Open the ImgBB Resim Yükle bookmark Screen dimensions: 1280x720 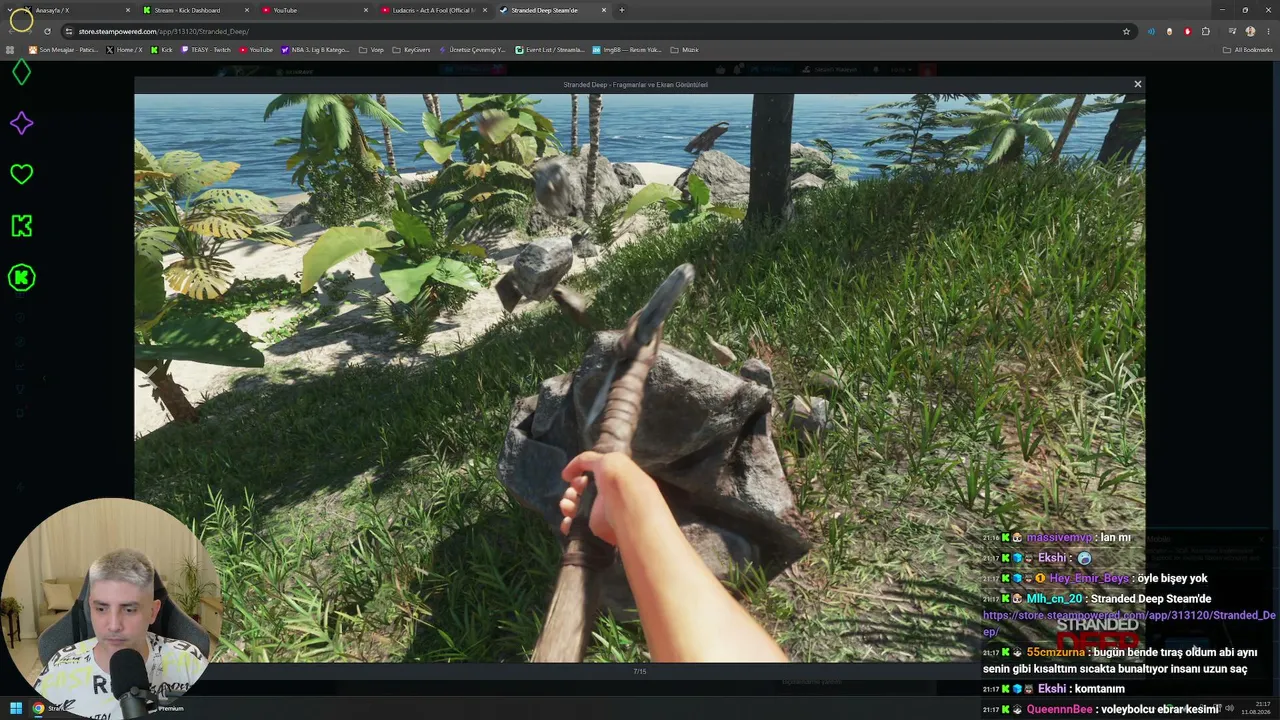coord(627,49)
